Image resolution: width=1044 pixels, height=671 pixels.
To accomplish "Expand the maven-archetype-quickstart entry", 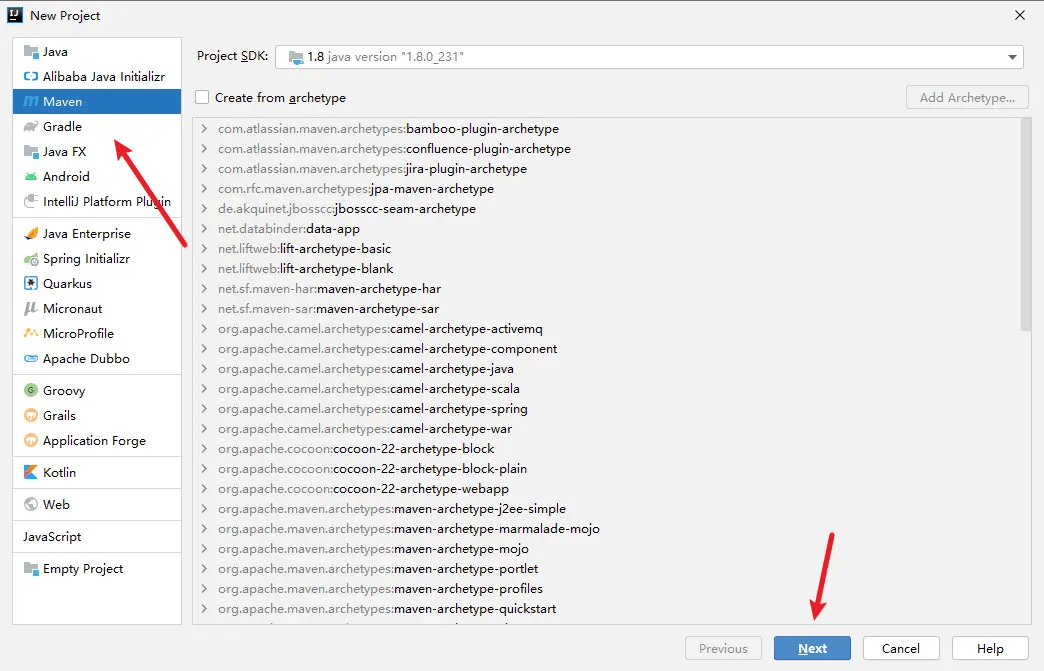I will point(204,608).
